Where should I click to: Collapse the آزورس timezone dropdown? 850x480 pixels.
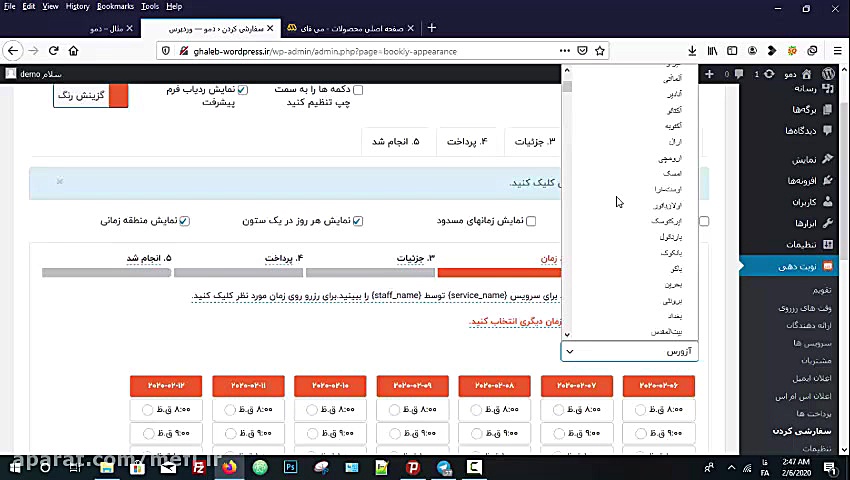pyautogui.click(x=629, y=351)
